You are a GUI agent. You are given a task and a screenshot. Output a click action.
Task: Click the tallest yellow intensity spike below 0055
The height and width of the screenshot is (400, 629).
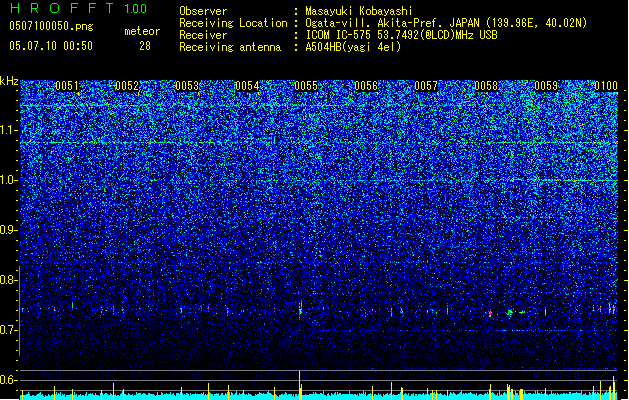300,385
